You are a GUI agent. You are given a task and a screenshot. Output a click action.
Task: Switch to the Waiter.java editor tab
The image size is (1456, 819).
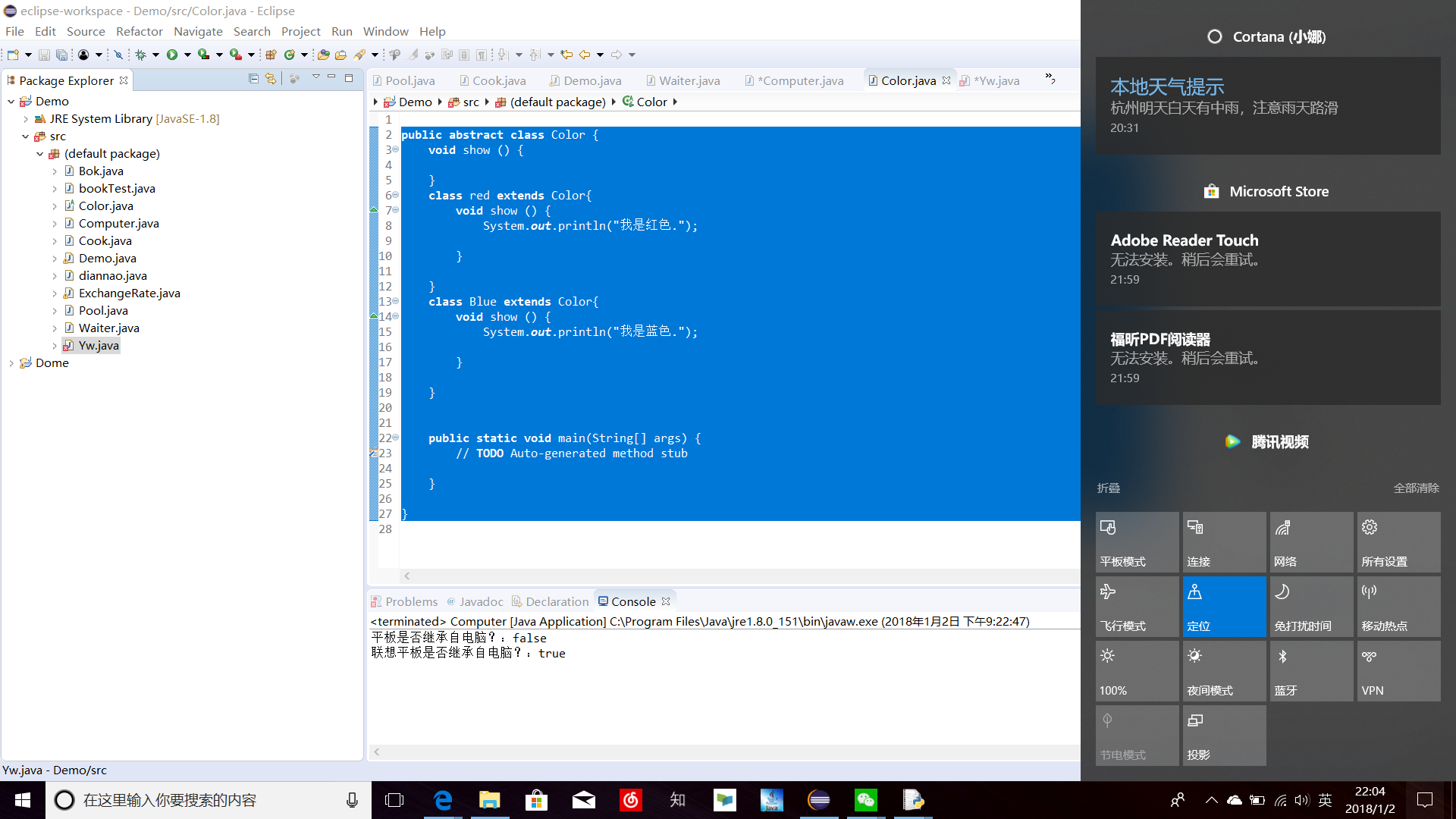(x=682, y=80)
